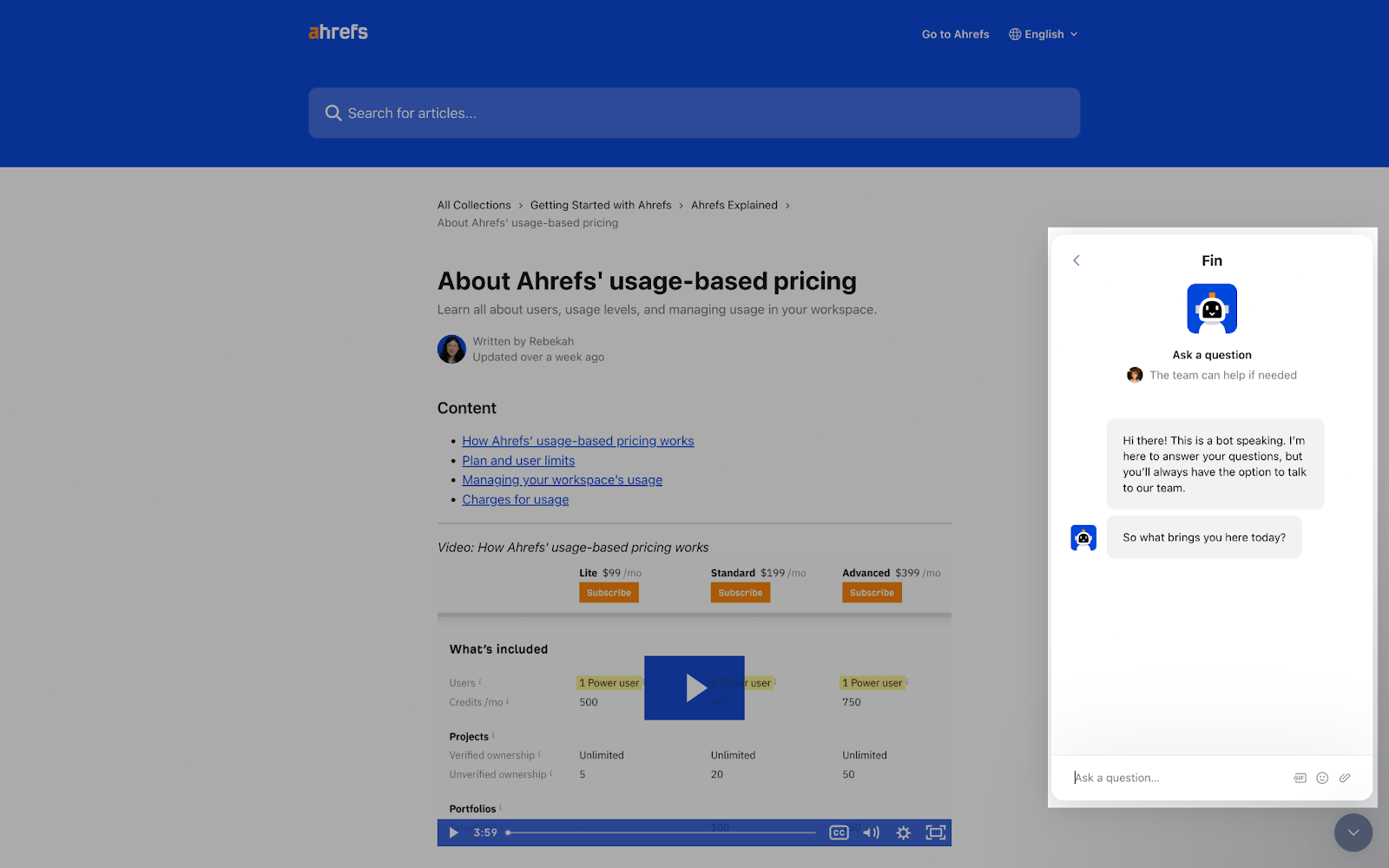
Task: Open the GIF picker in chat
Action: coord(1300,778)
